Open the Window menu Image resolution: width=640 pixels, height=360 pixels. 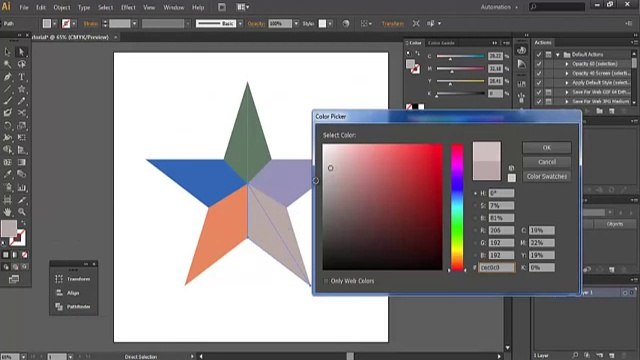tap(173, 7)
